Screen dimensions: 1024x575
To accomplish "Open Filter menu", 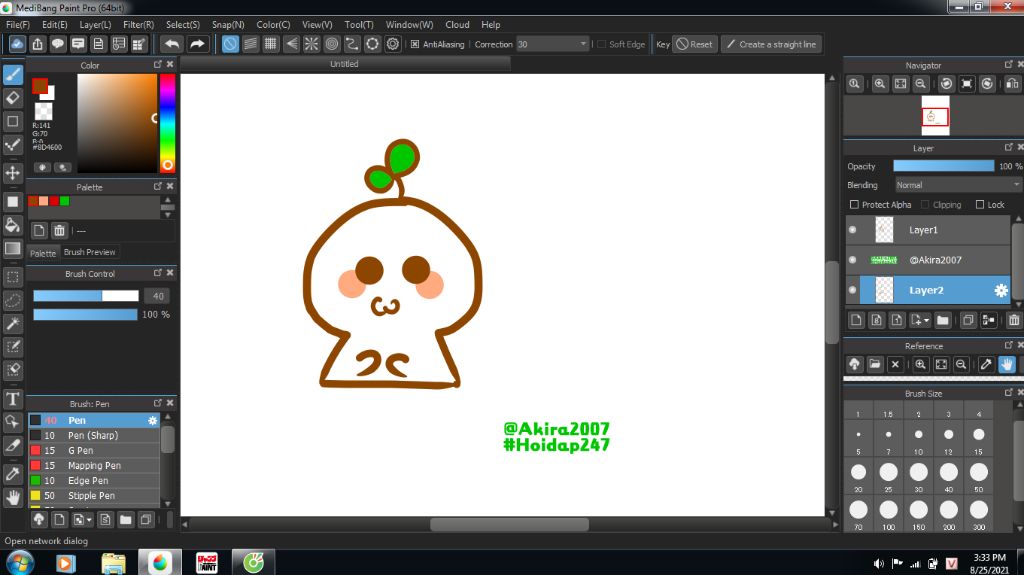I will tap(138, 25).
